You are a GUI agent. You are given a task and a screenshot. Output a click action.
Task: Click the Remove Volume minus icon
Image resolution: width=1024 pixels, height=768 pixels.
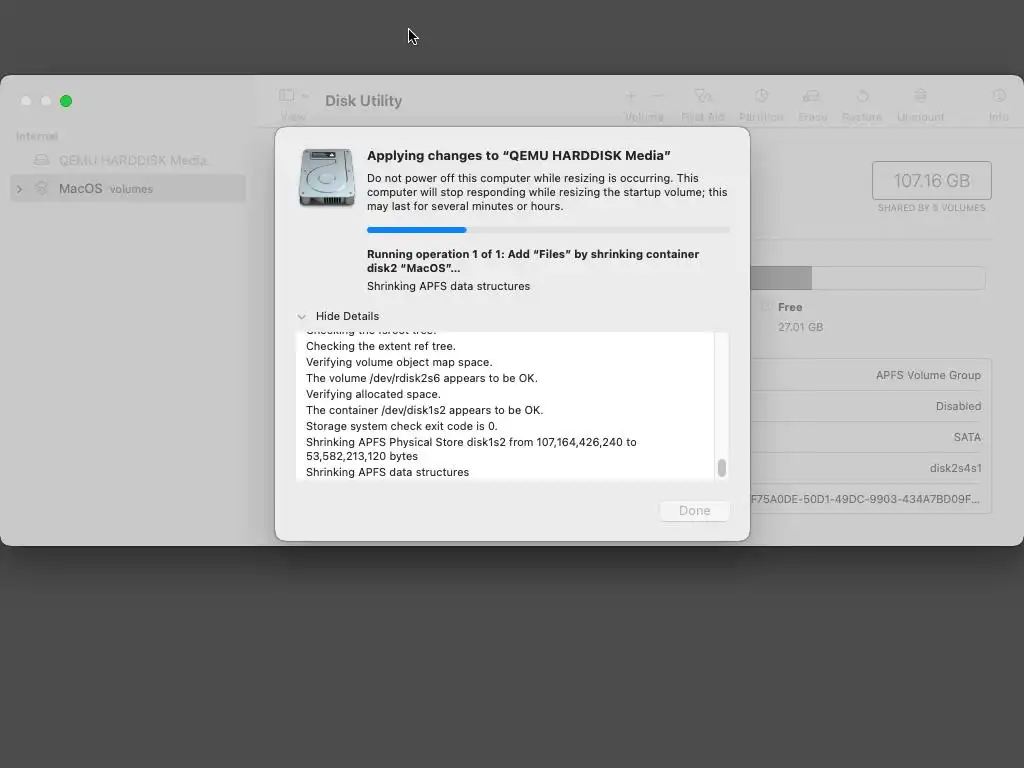coord(658,96)
